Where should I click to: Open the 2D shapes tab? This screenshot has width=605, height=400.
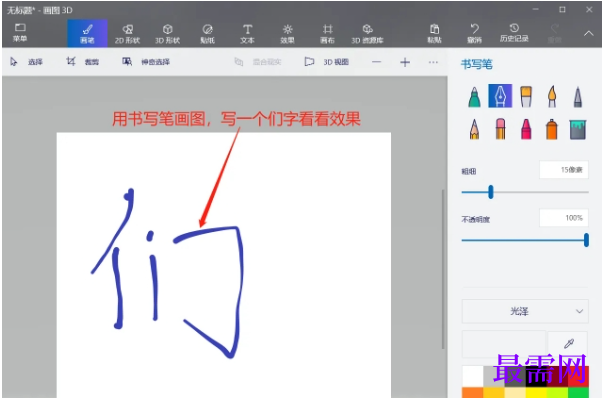click(127, 34)
